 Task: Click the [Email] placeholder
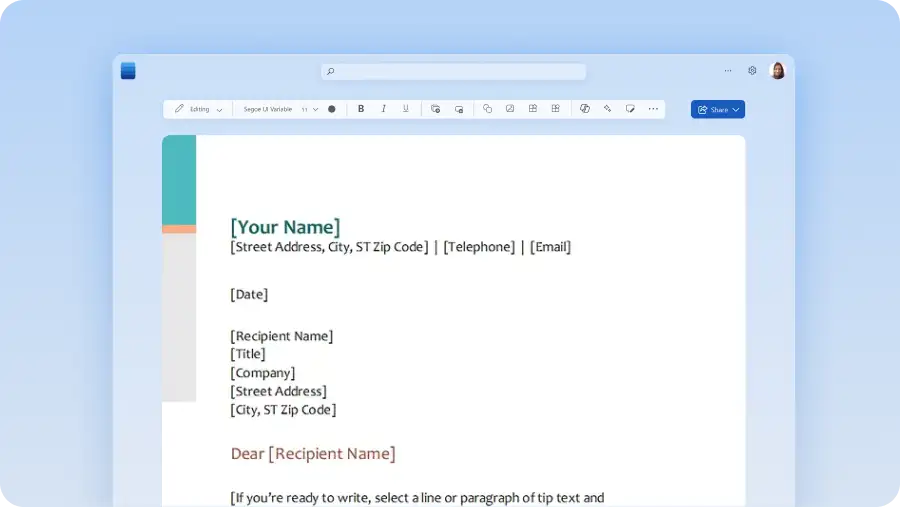coord(550,247)
